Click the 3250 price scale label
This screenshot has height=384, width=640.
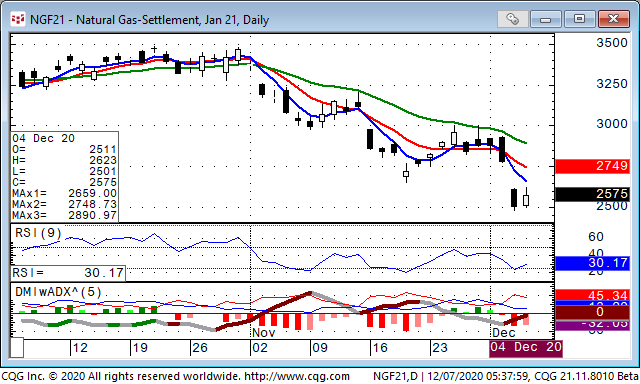tap(611, 84)
